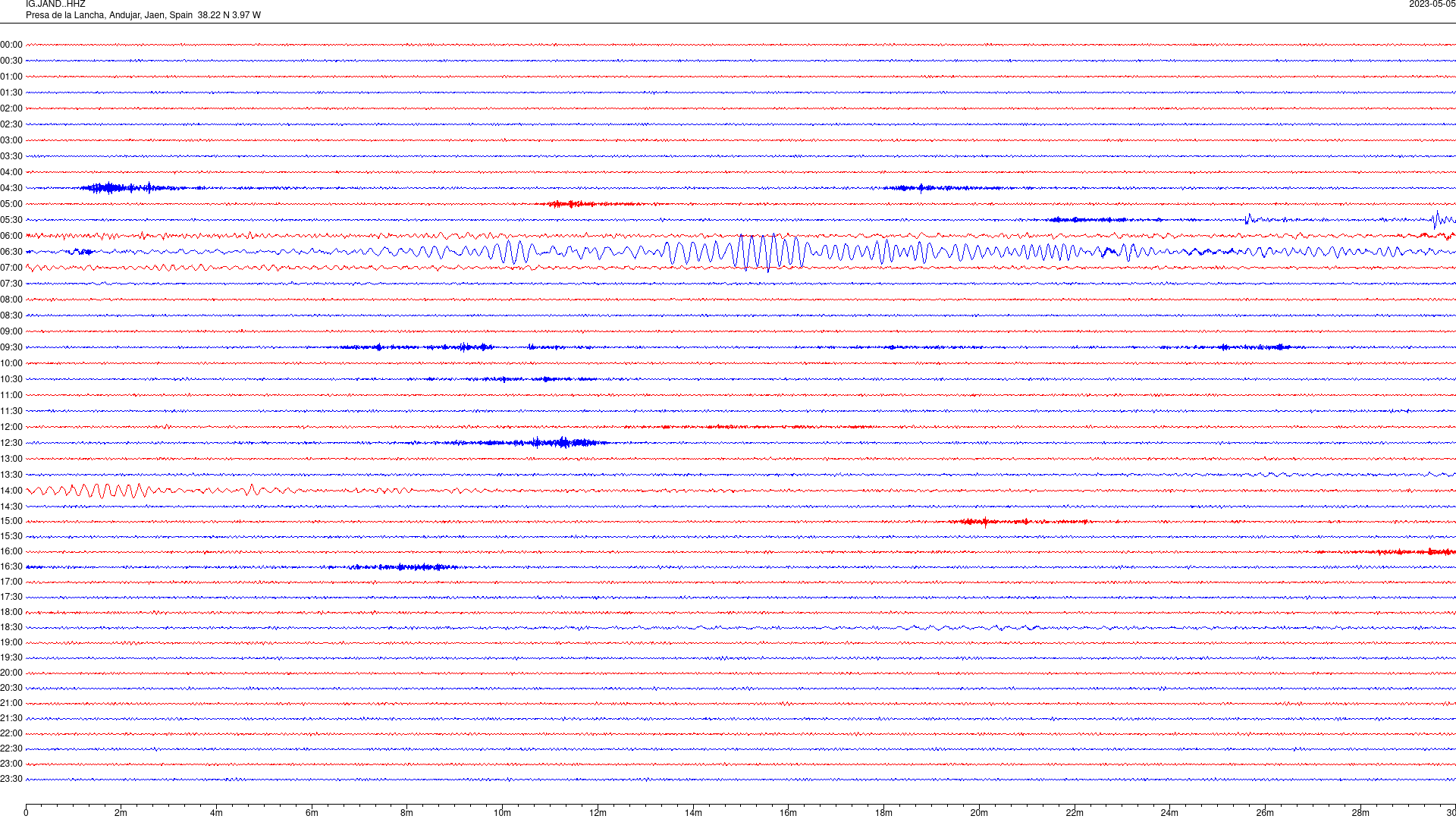Click the date 2023-05-05
The width and height of the screenshot is (1456, 819).
tap(1432, 5)
